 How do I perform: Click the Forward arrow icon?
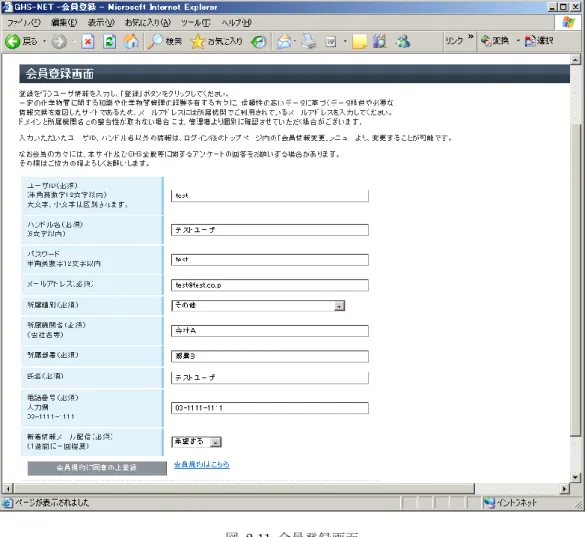(x=59, y=41)
